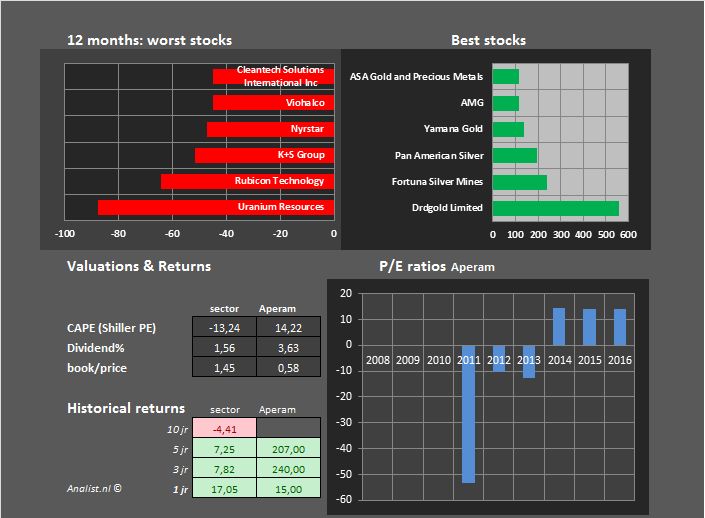Click the Uranium Resources red bar
This screenshot has width=705, height=518.
pyautogui.click(x=216, y=207)
